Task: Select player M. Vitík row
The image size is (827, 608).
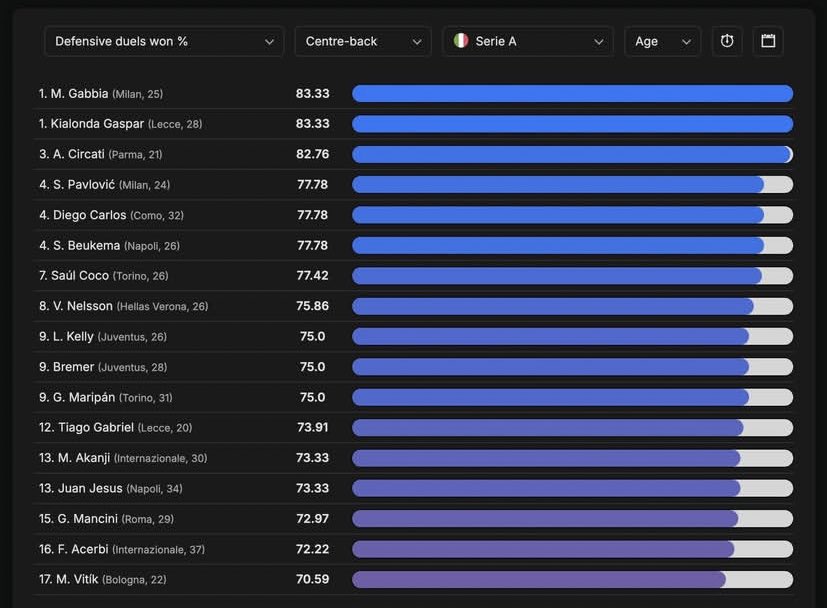Action: [x=413, y=580]
